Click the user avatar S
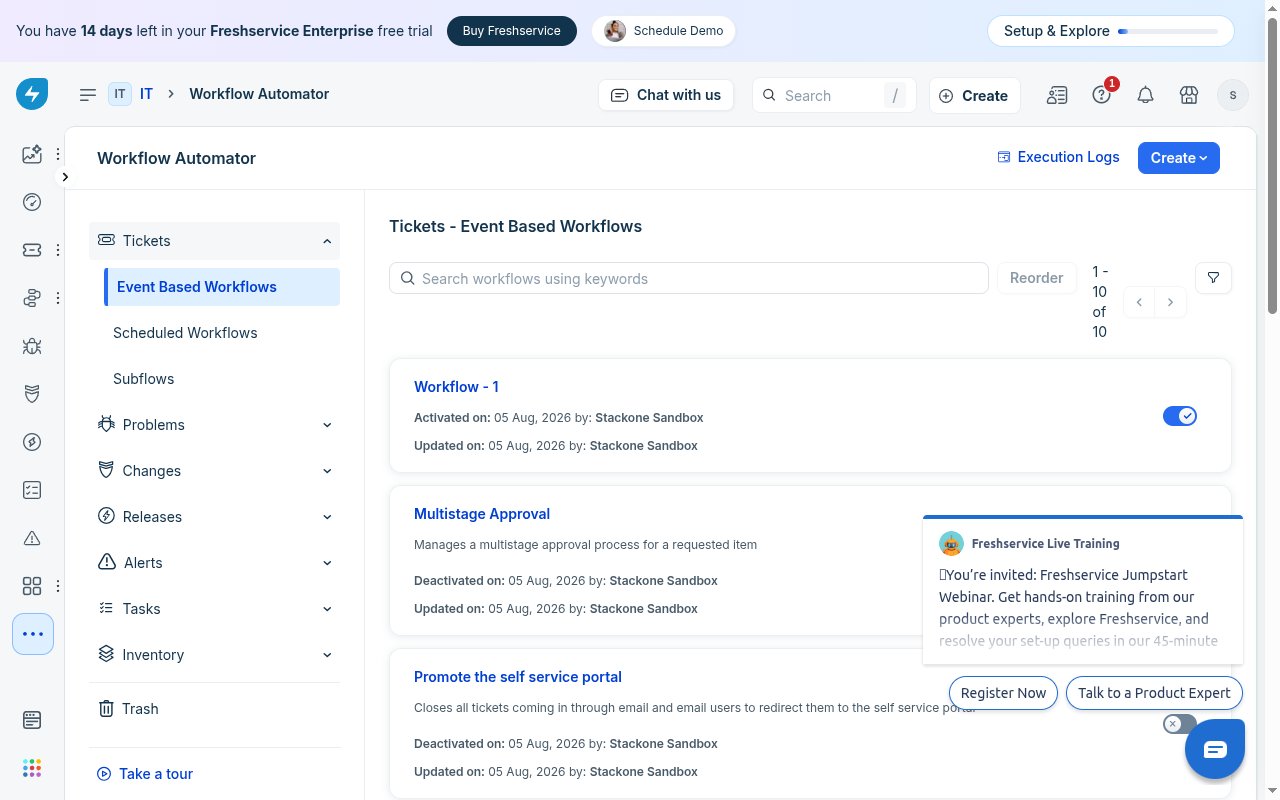 click(1233, 95)
